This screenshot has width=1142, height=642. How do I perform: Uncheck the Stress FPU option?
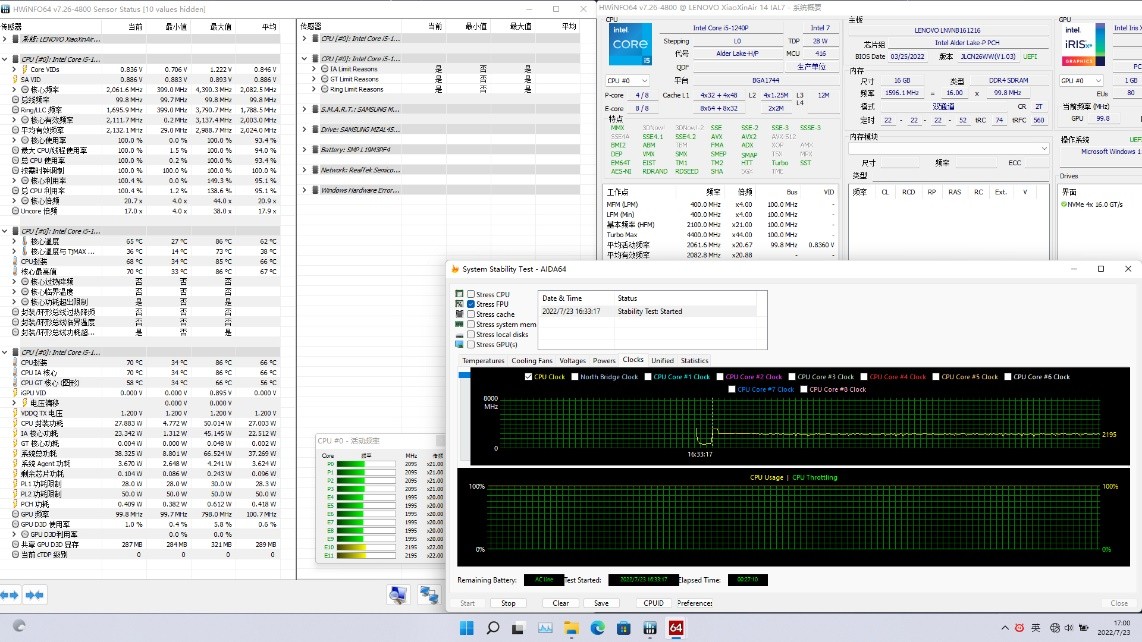pos(471,304)
